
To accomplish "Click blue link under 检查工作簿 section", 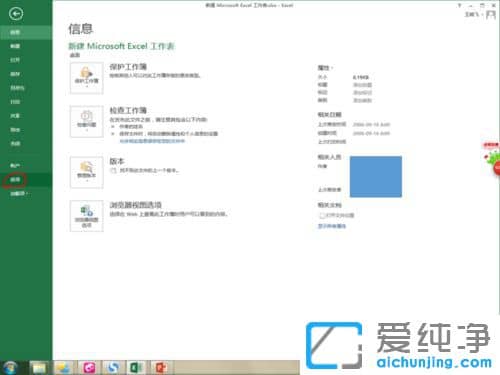I will point(152,141).
